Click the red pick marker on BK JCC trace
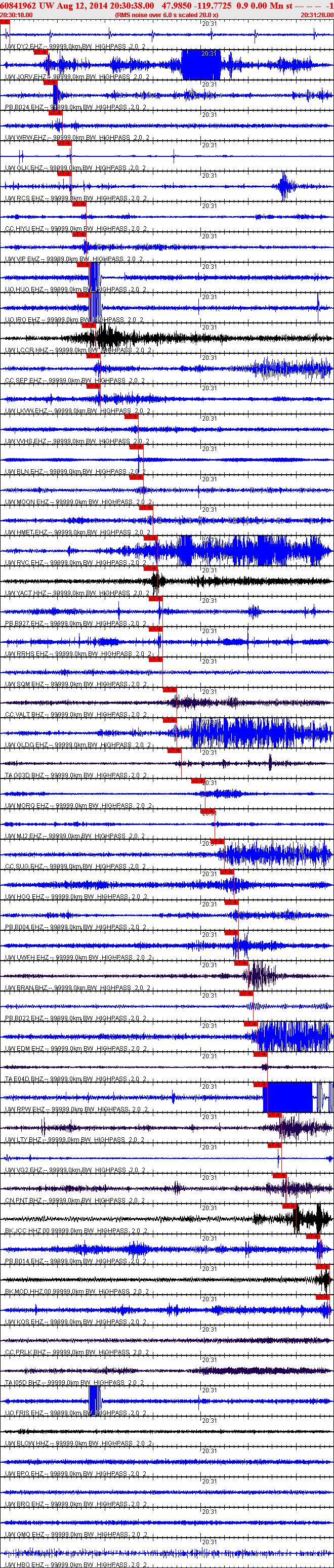The image size is (334, 1568). pyautogui.click(x=288, y=1207)
